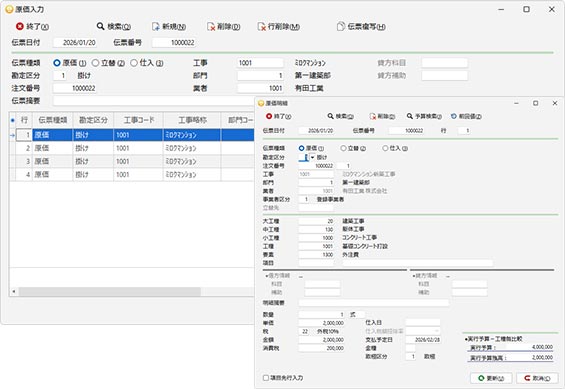Open 勘定区分 dropdown arrow in 原価明細
Viewport: 565px width, 389px height.
tap(312, 157)
